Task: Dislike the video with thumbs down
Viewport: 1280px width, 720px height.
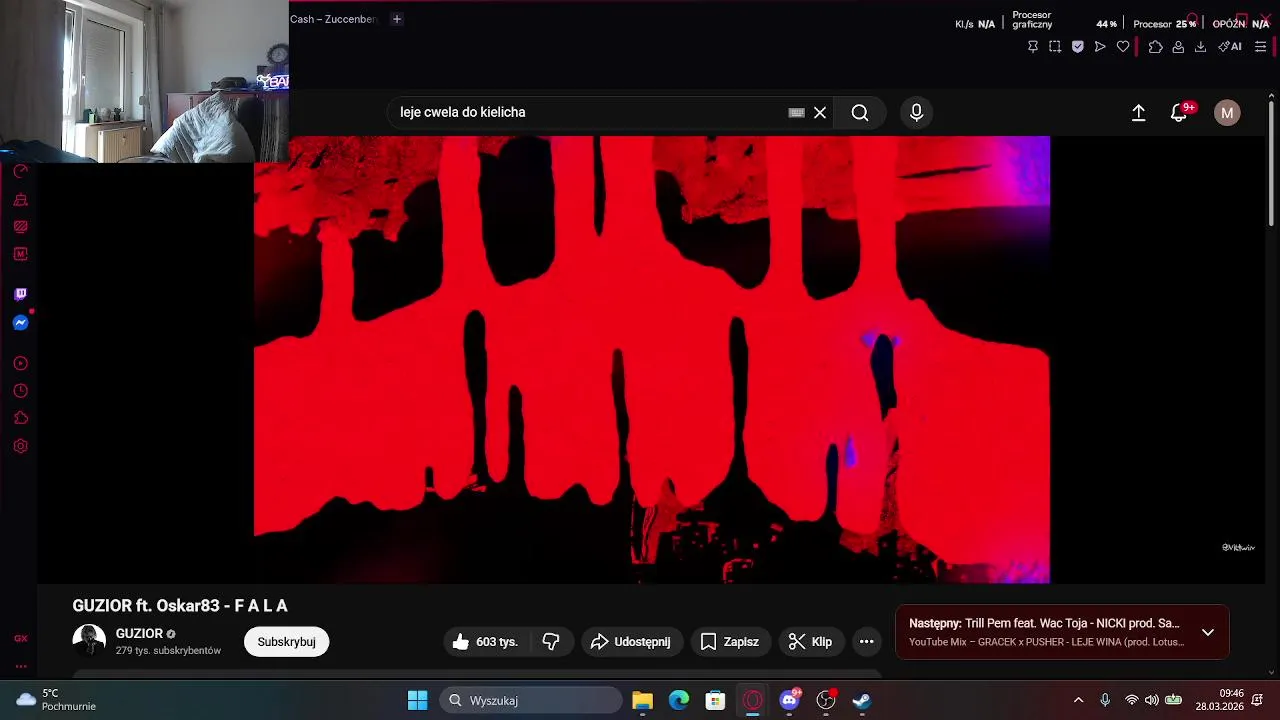Action: (551, 642)
